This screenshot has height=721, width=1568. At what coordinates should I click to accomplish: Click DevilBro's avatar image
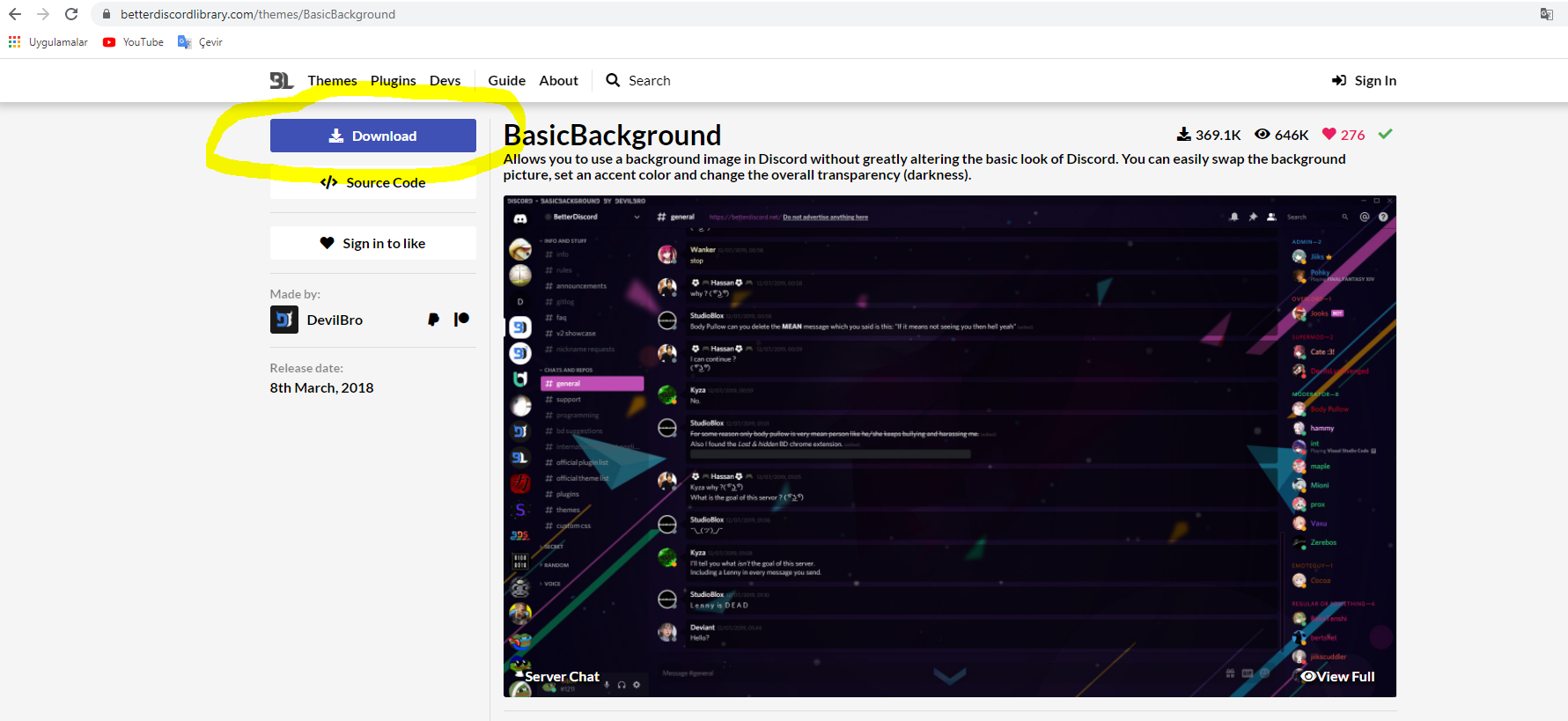(284, 320)
